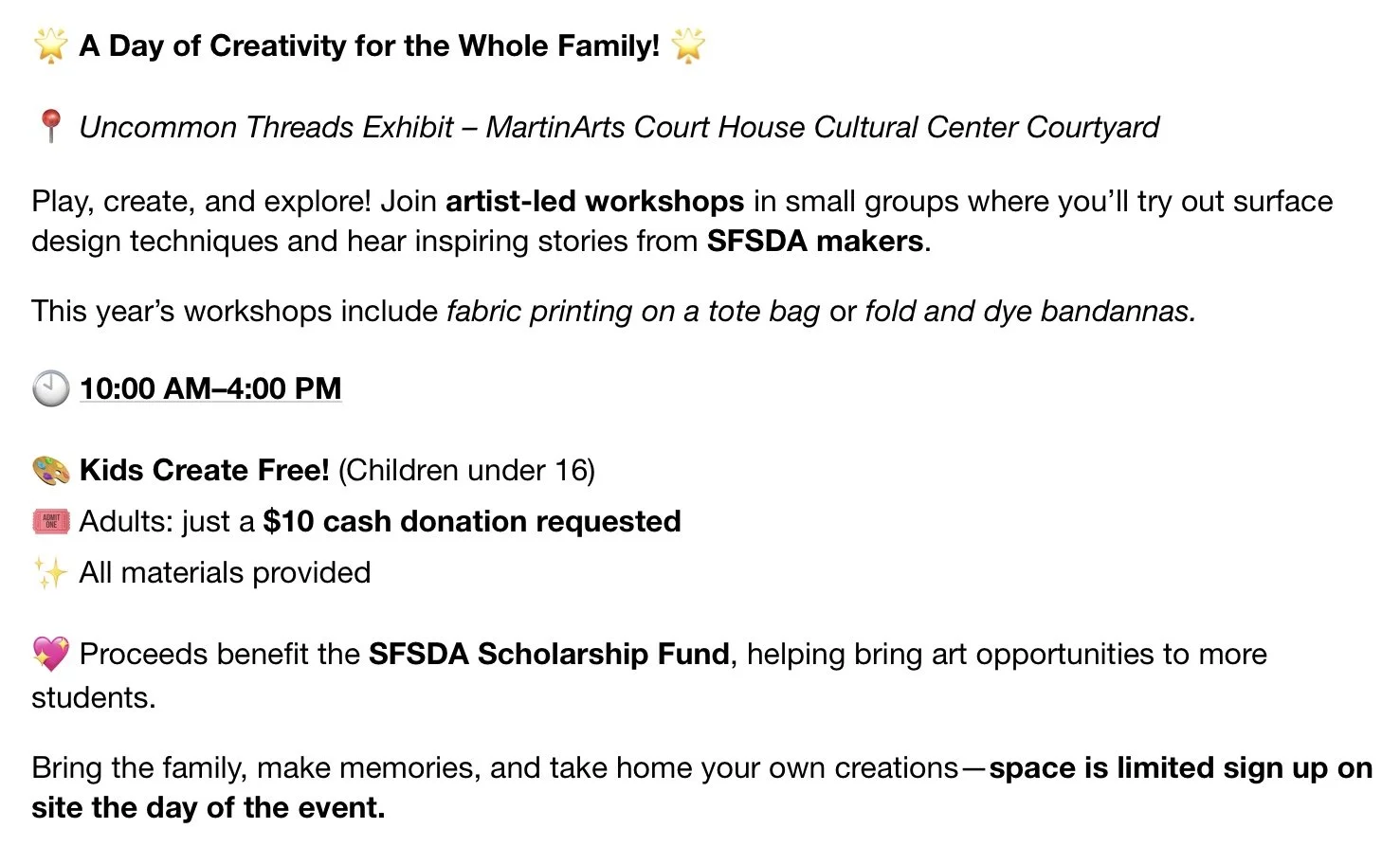Click the red pushpin location emoji

click(x=51, y=127)
